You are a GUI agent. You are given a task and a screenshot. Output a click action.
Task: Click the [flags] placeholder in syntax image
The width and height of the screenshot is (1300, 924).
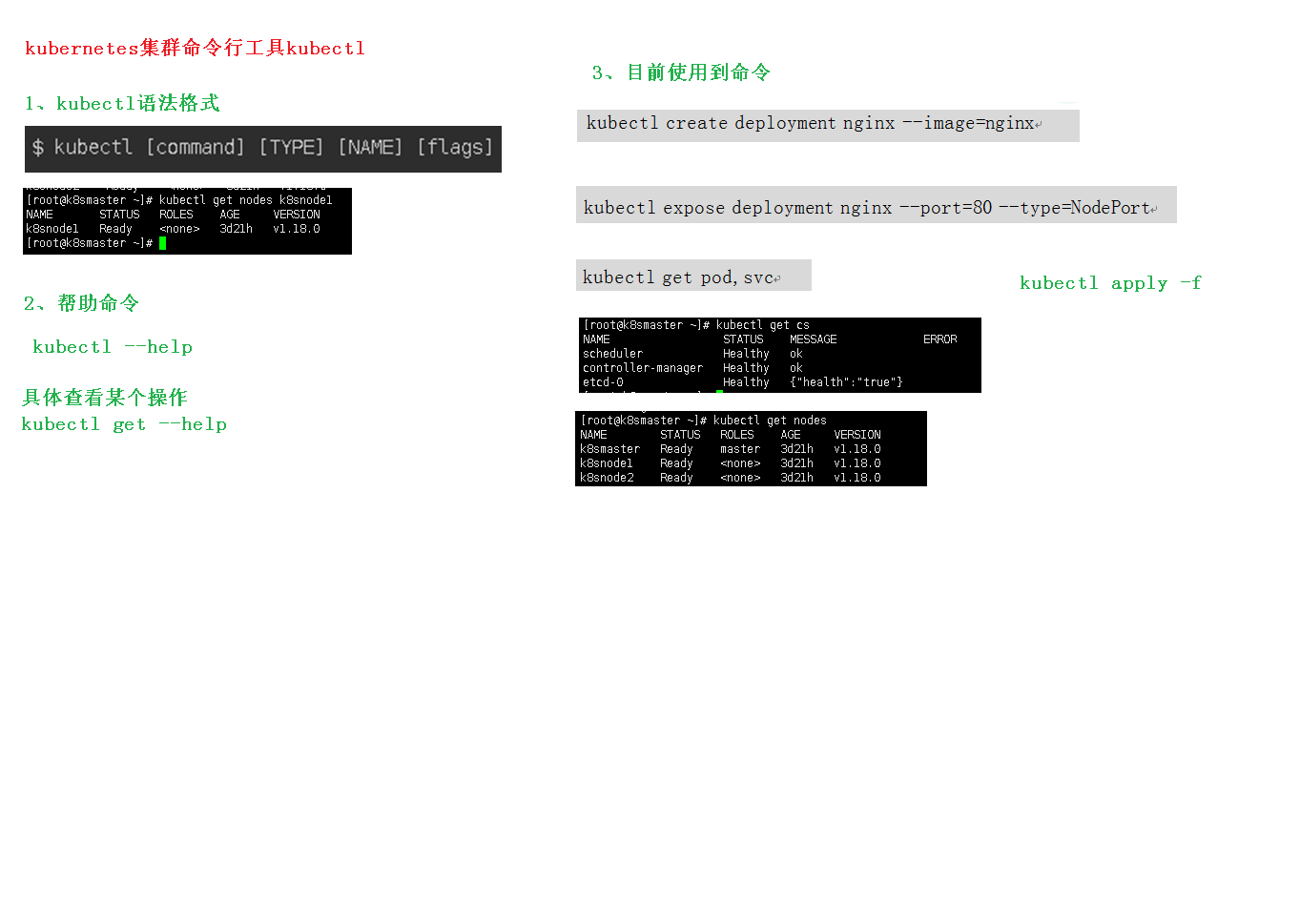455,148
